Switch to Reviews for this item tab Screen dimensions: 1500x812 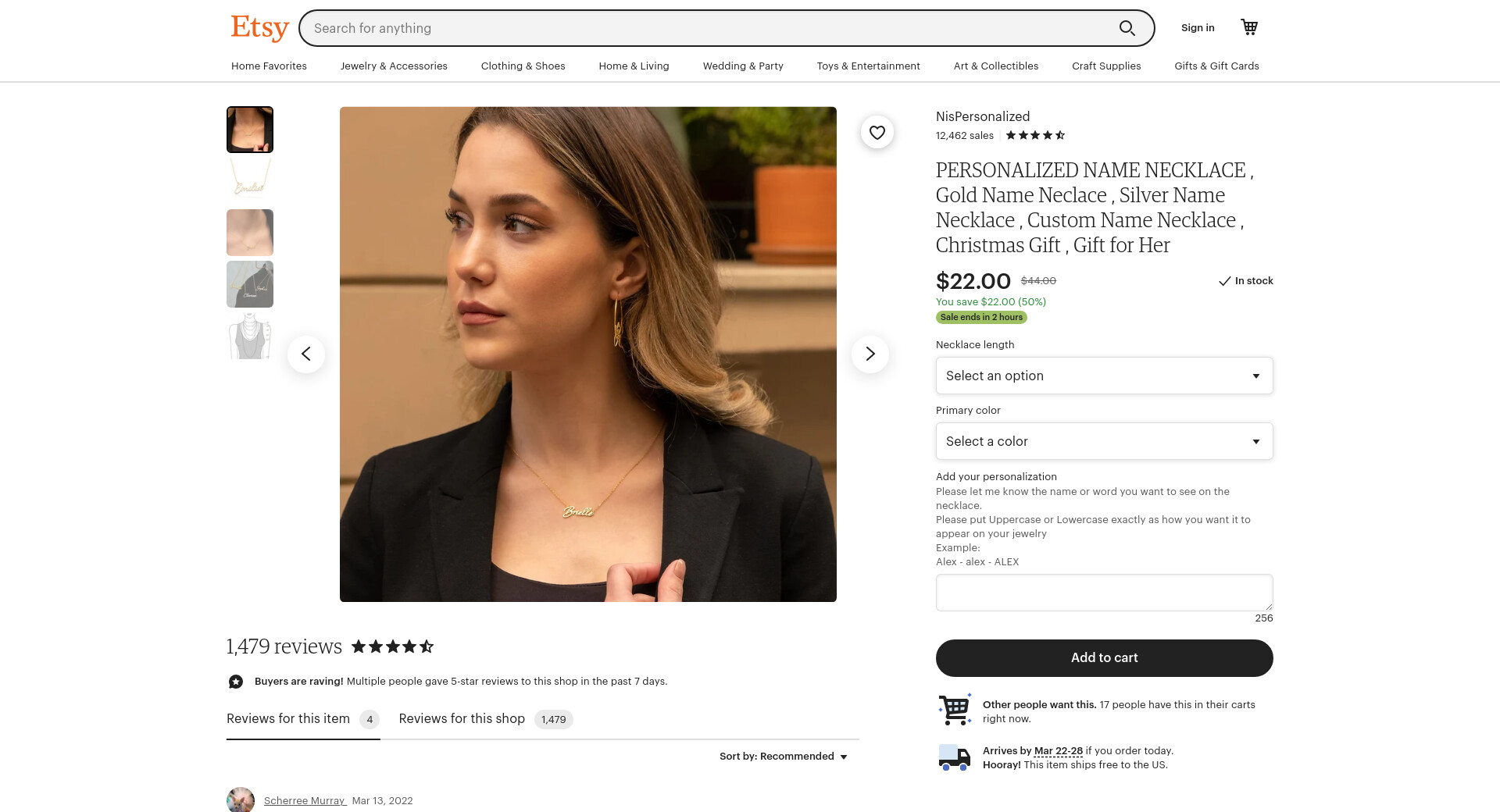click(x=303, y=719)
